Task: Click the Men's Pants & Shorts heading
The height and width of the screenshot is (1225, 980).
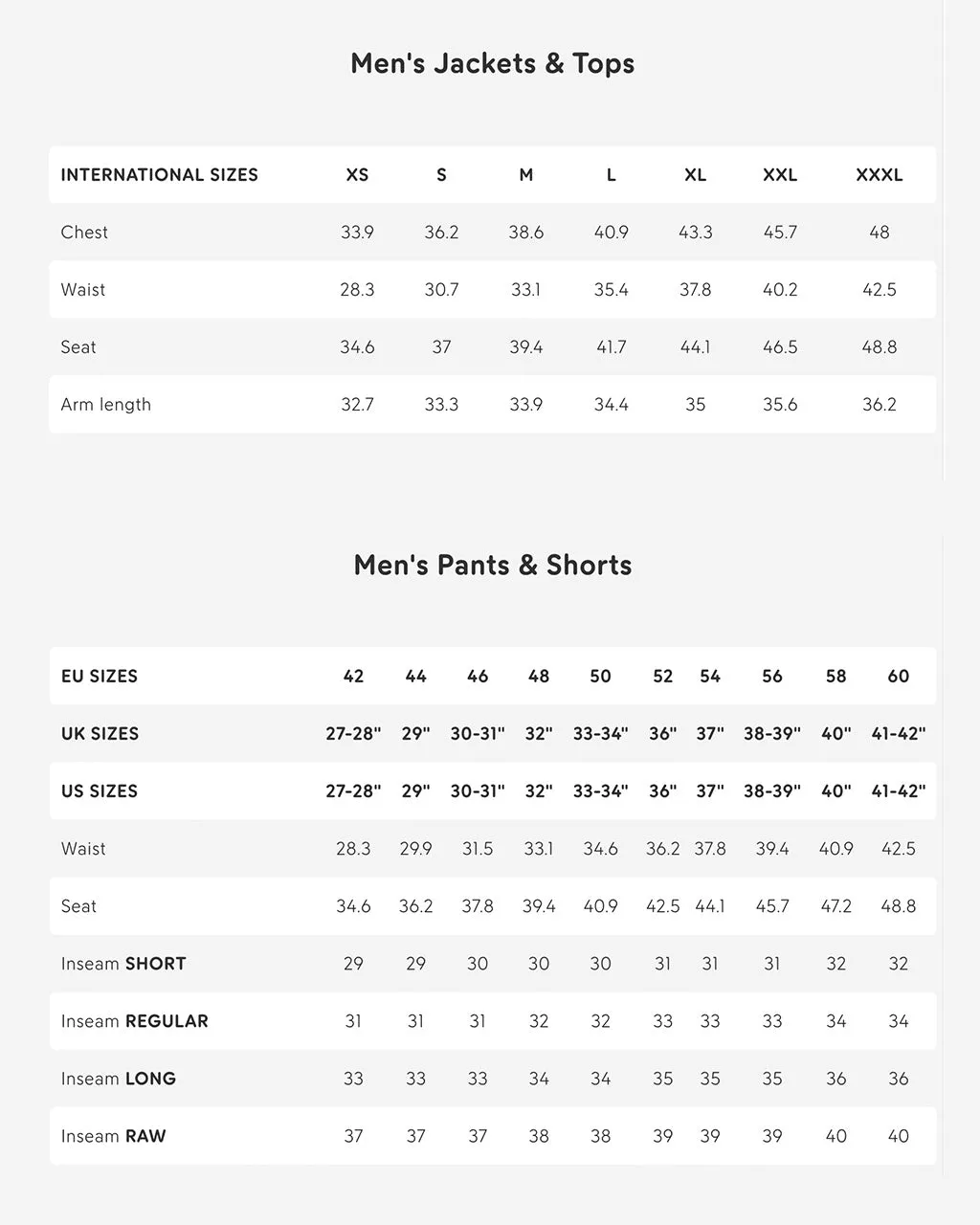Action: pos(492,565)
